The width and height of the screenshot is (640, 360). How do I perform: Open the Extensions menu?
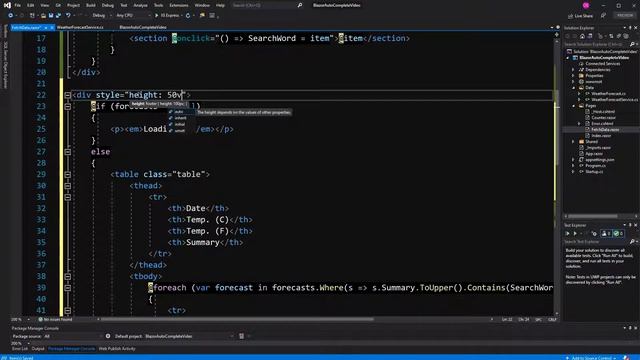179,5
